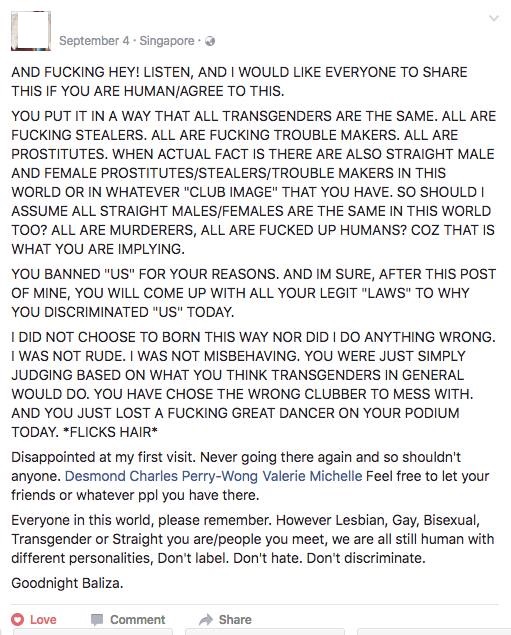Click the speech bubble Comment icon
This screenshot has width=511, height=635.
97,620
